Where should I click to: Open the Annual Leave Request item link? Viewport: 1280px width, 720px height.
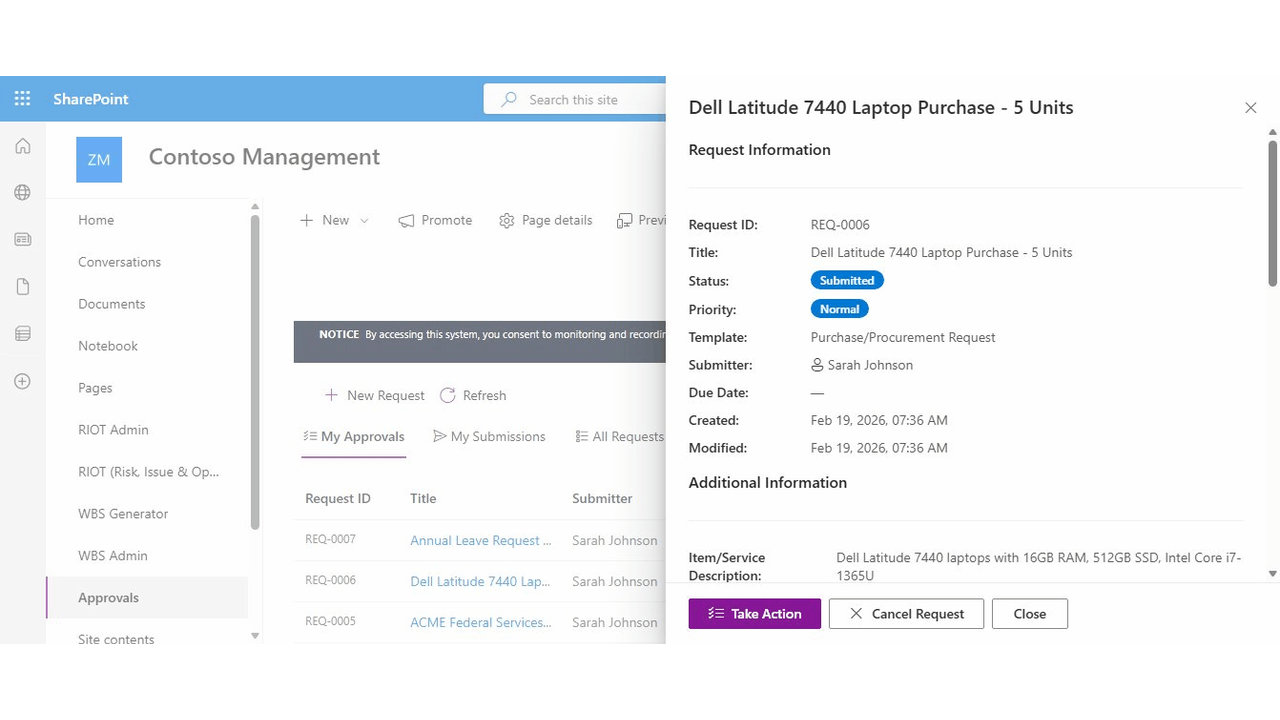tap(481, 540)
